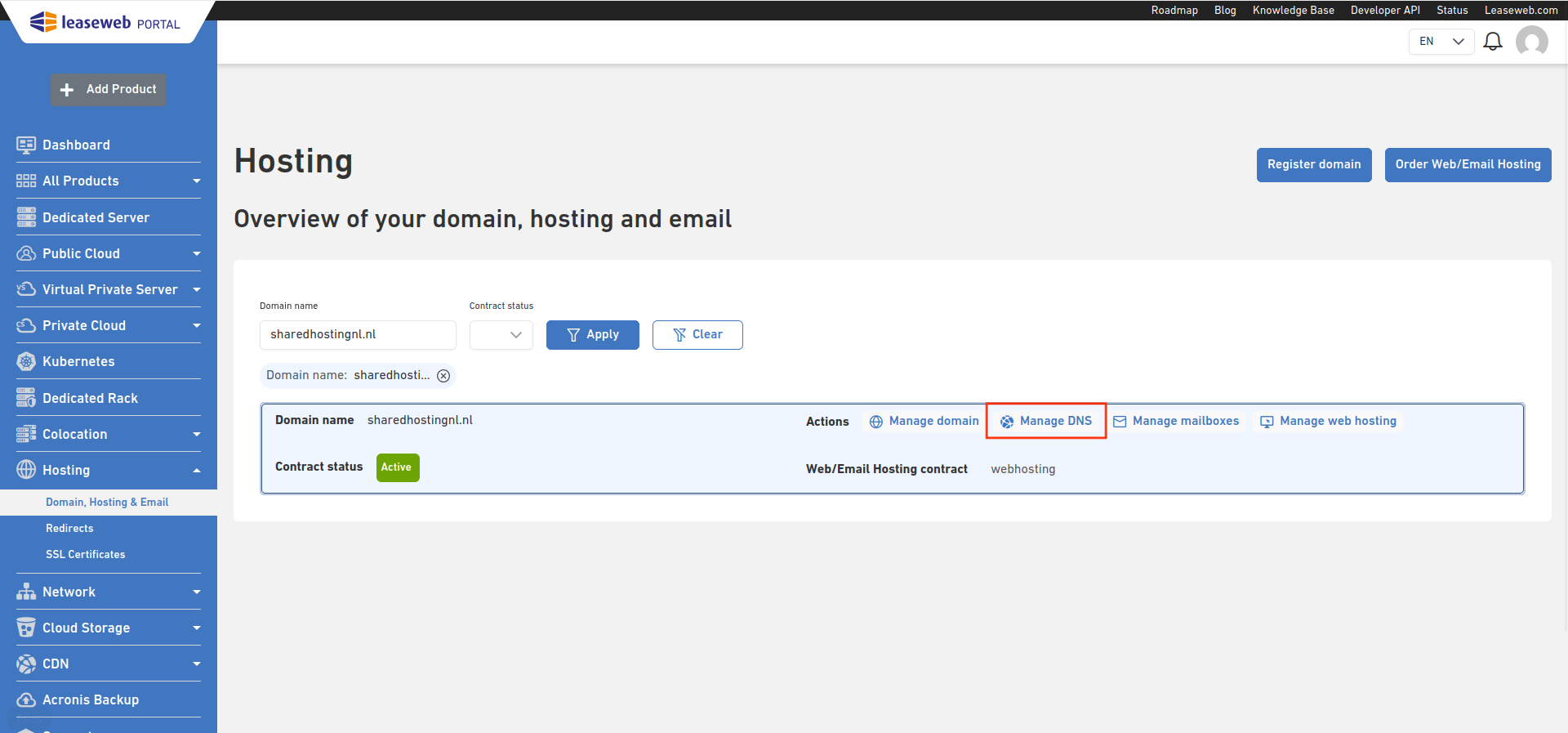
Task: Open the Leaseweb.com top link
Action: pos(1521,10)
